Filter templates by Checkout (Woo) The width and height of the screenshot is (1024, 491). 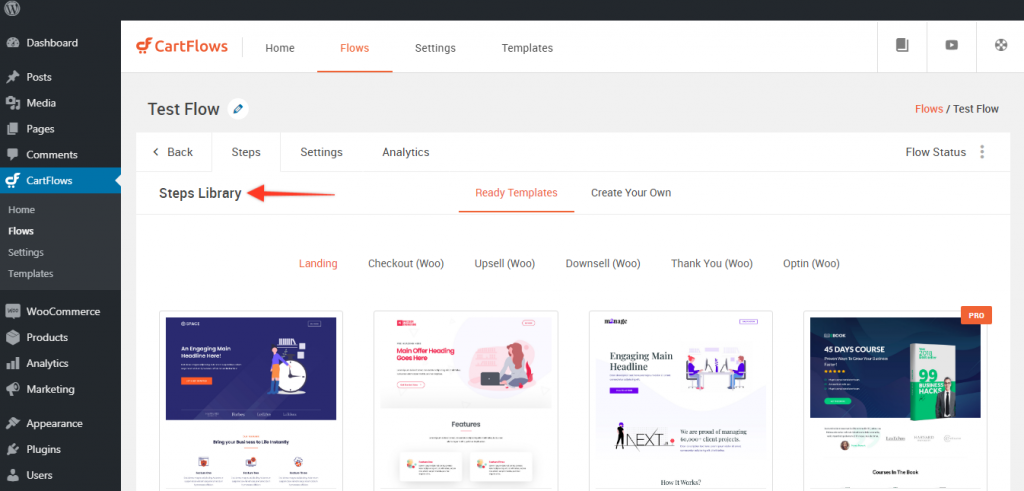click(405, 264)
